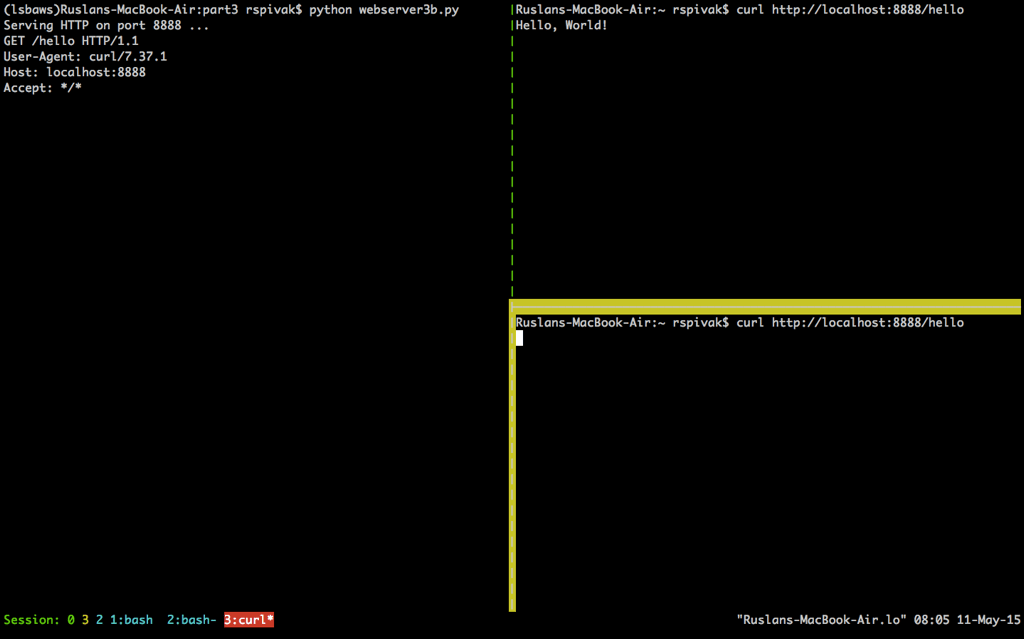
Task: Click the white cursor block in bottom-right pane
Action: (x=519, y=338)
